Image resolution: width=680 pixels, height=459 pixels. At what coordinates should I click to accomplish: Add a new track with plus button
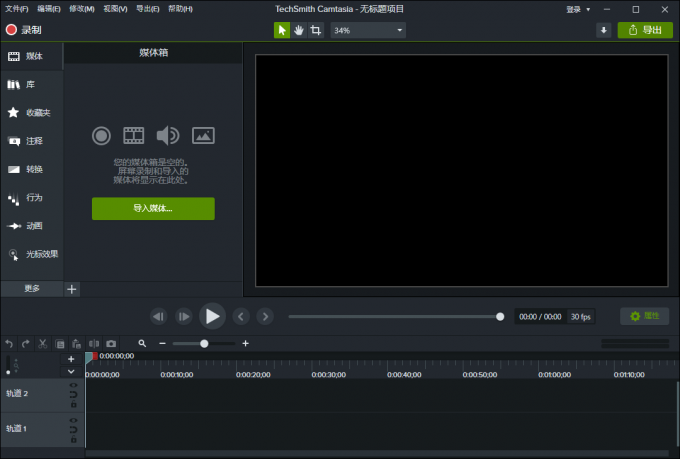click(x=71, y=359)
